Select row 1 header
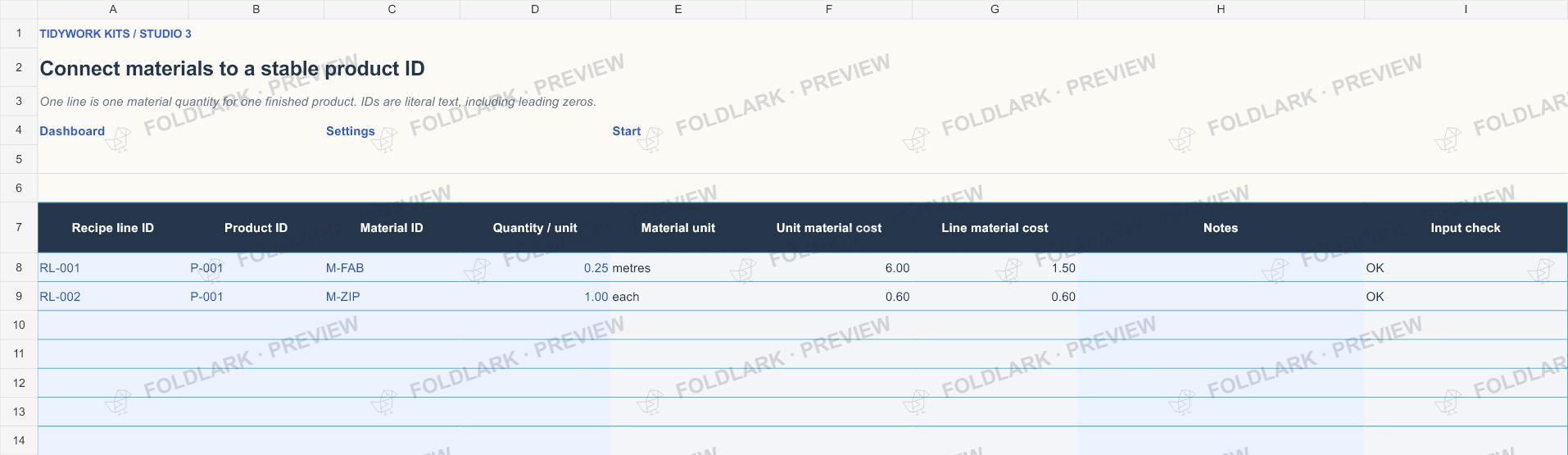The height and width of the screenshot is (455, 1568). pyautogui.click(x=19, y=34)
